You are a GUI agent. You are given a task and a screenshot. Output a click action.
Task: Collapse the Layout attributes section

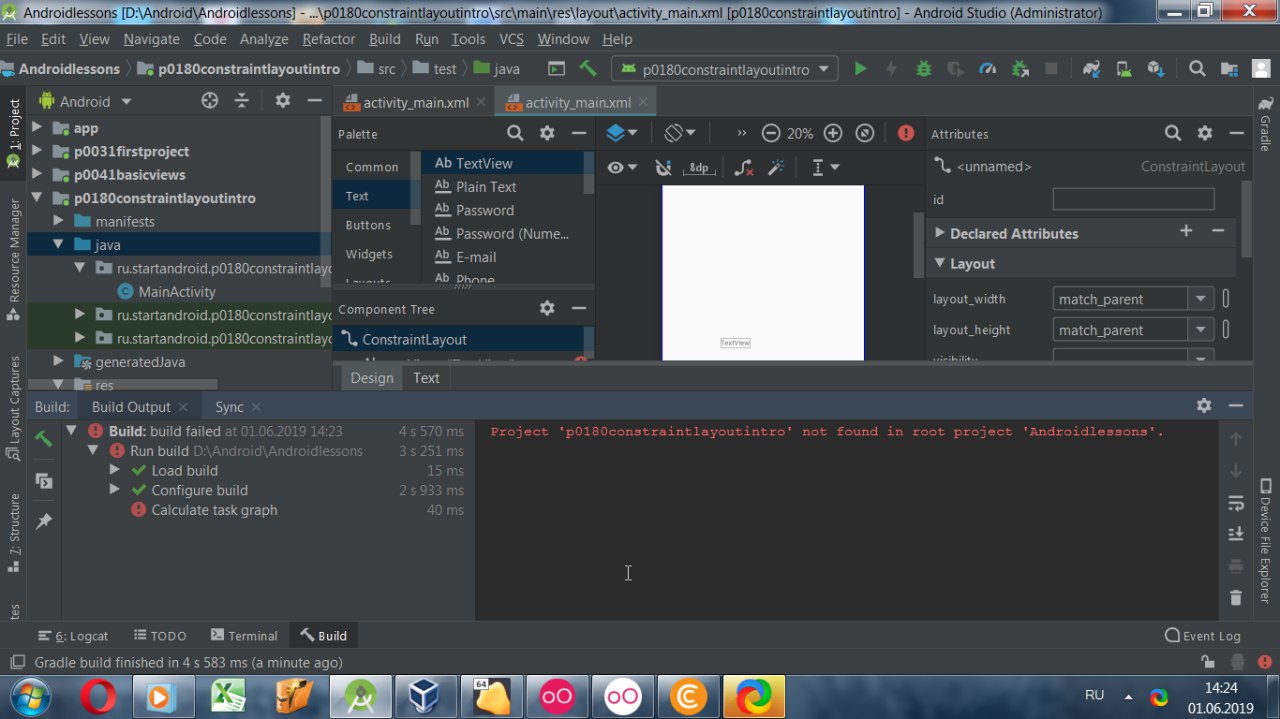pos(939,263)
